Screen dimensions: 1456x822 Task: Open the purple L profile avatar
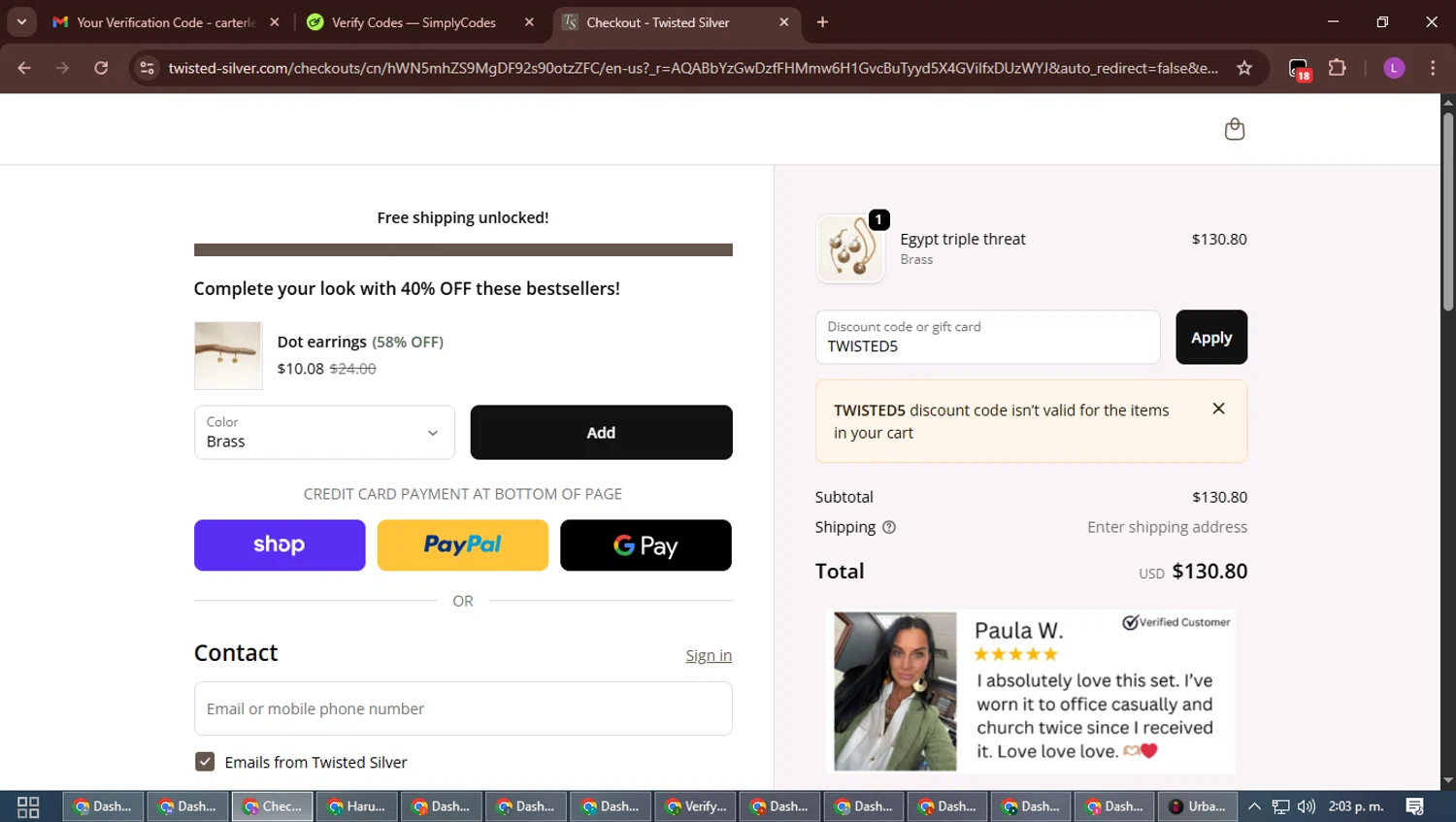(x=1394, y=68)
